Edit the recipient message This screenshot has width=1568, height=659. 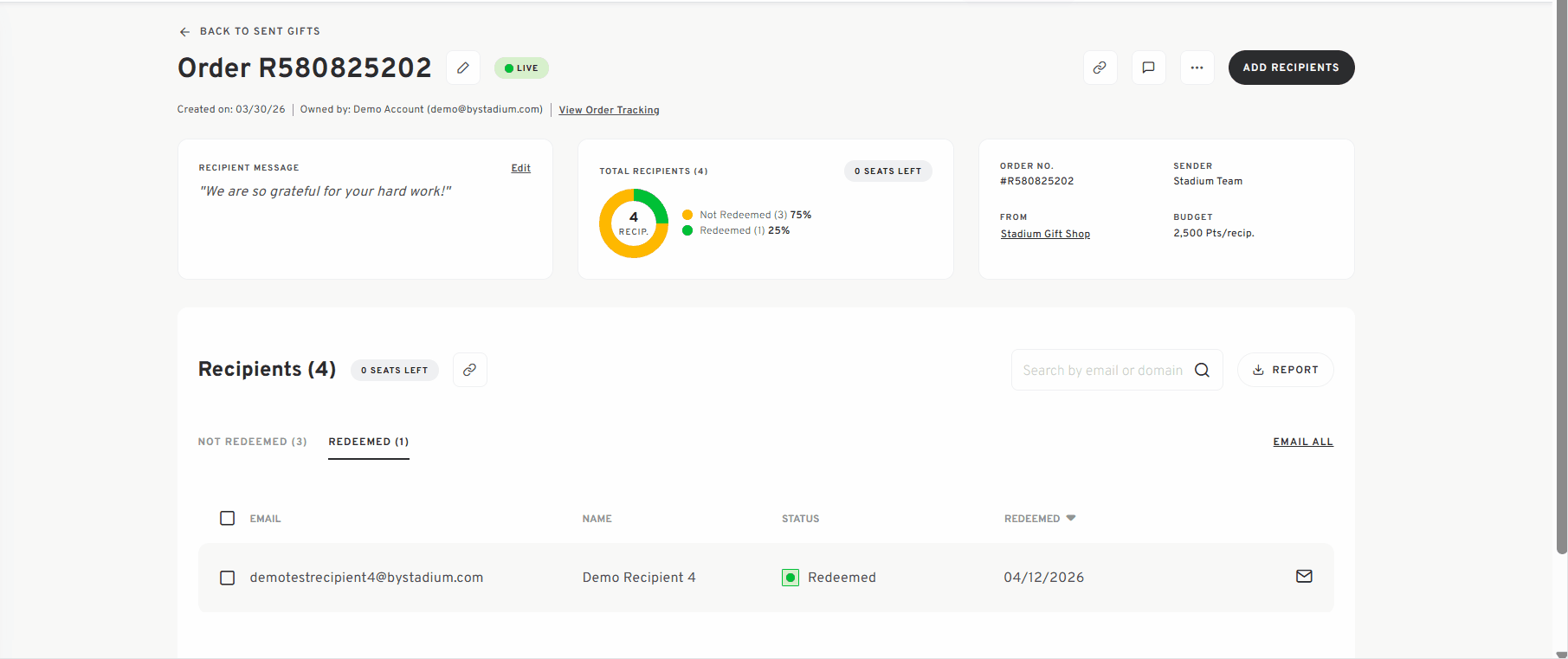point(520,168)
